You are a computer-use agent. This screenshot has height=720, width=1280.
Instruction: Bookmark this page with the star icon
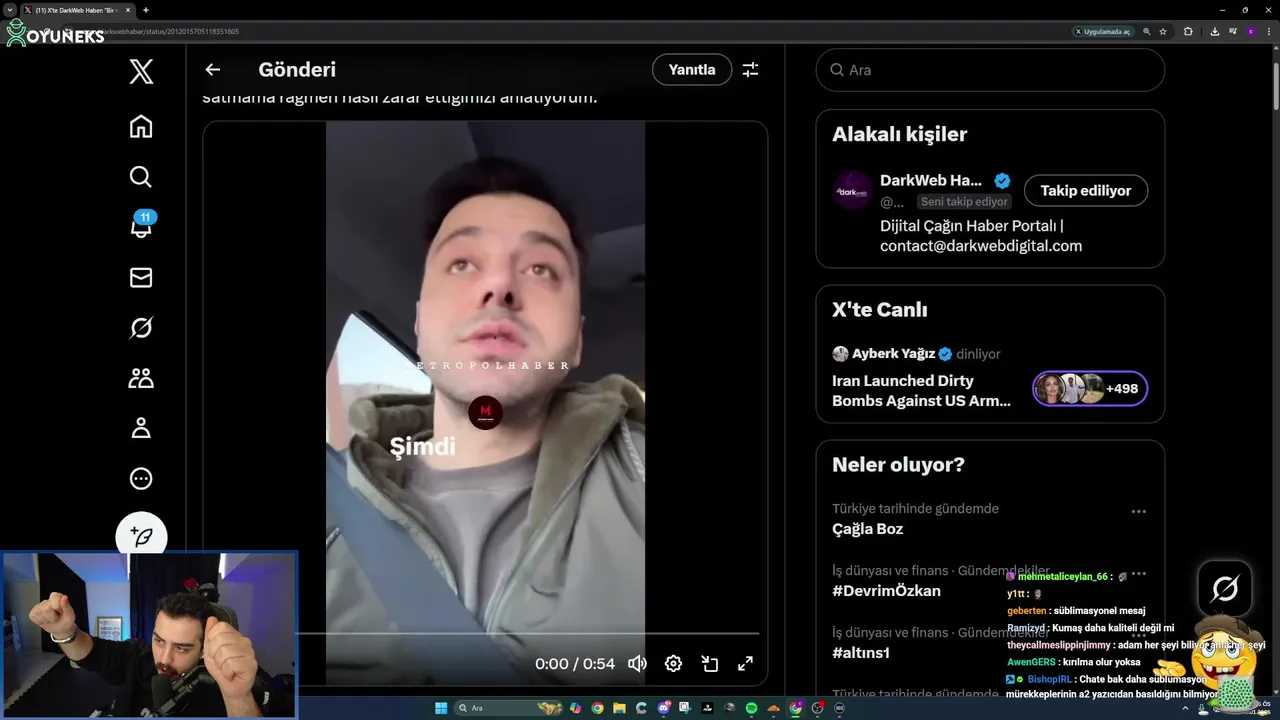1163,32
